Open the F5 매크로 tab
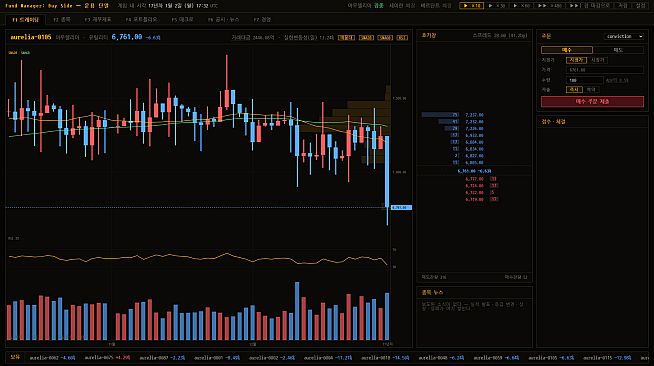 [182, 20]
